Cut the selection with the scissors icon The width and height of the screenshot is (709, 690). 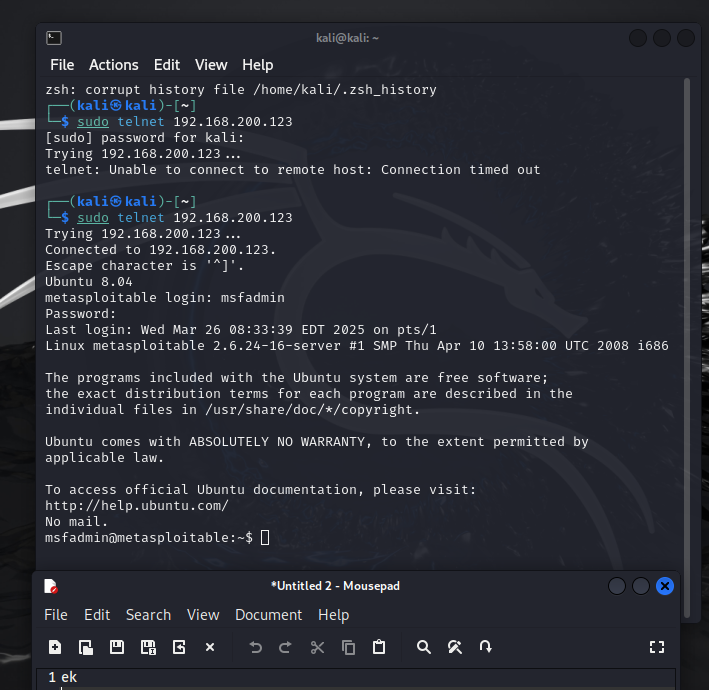(317, 647)
